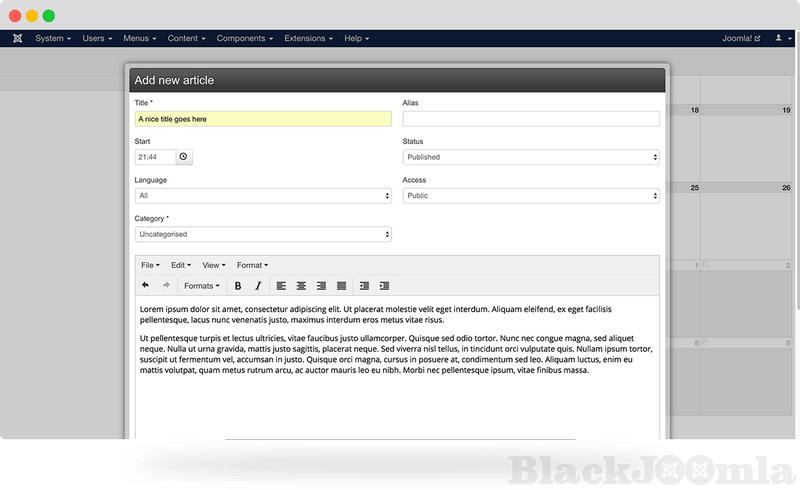Increase paragraph indent
This screenshot has width=800, height=490.
[384, 286]
